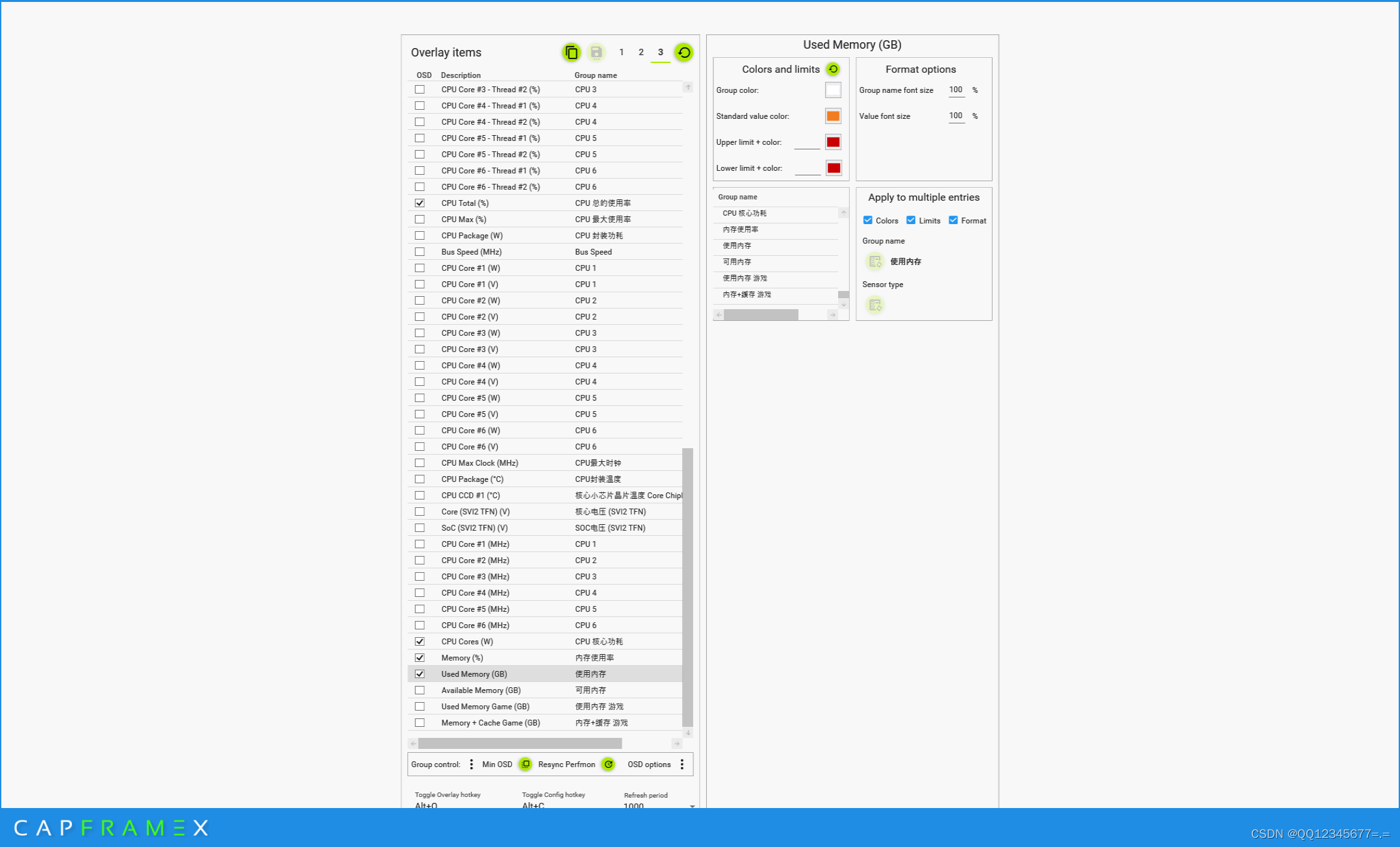
Task: Click the Description column header
Action: coord(461,75)
